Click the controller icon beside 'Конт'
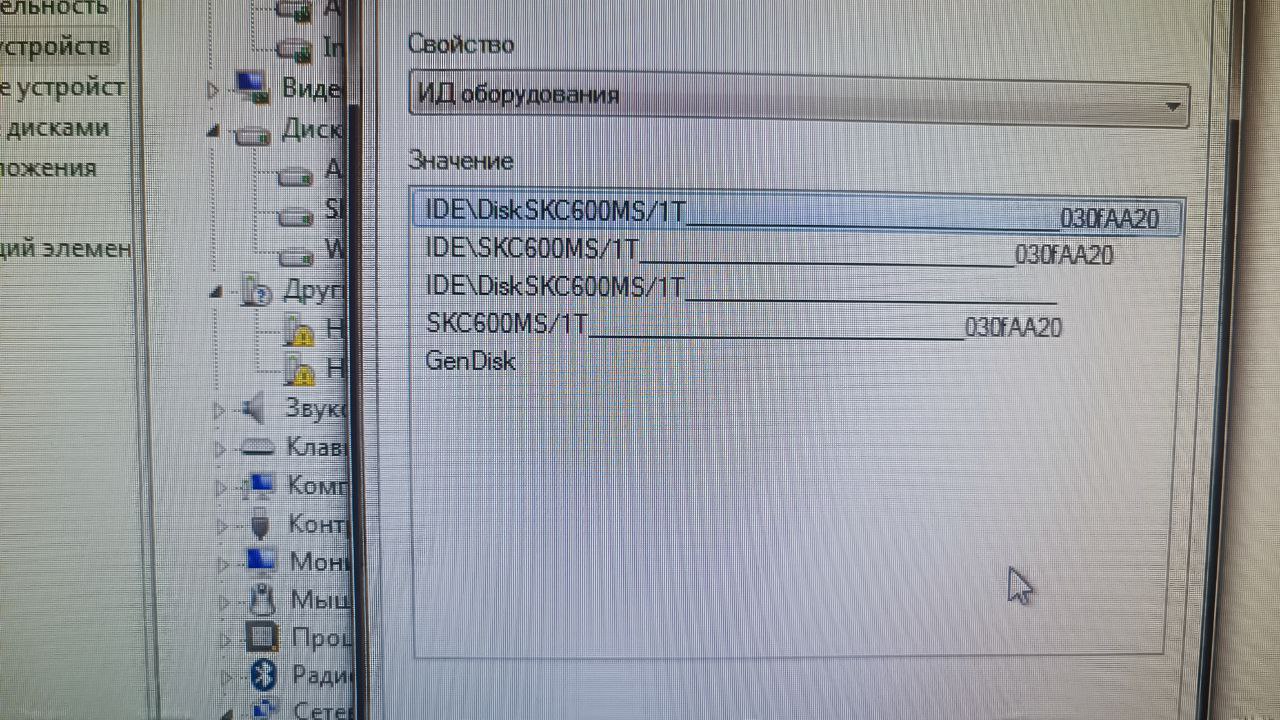The image size is (1280, 720). pos(261,523)
